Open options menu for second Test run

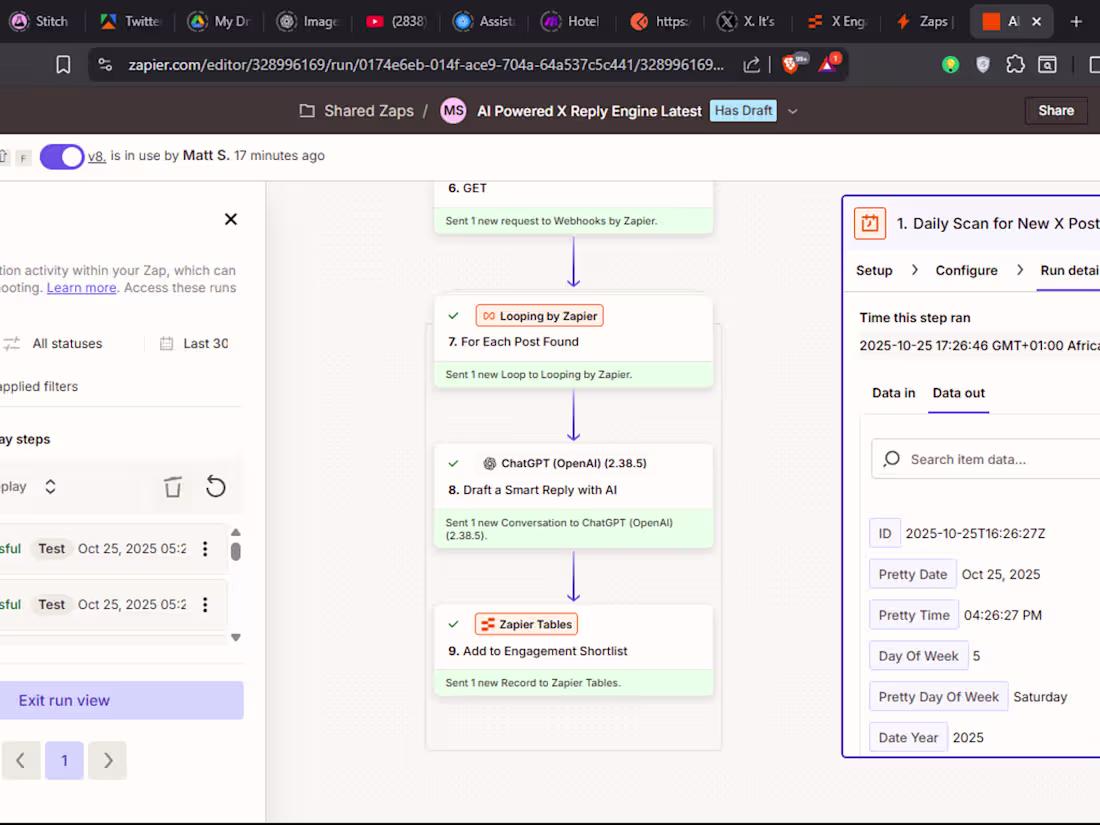[x=205, y=605]
